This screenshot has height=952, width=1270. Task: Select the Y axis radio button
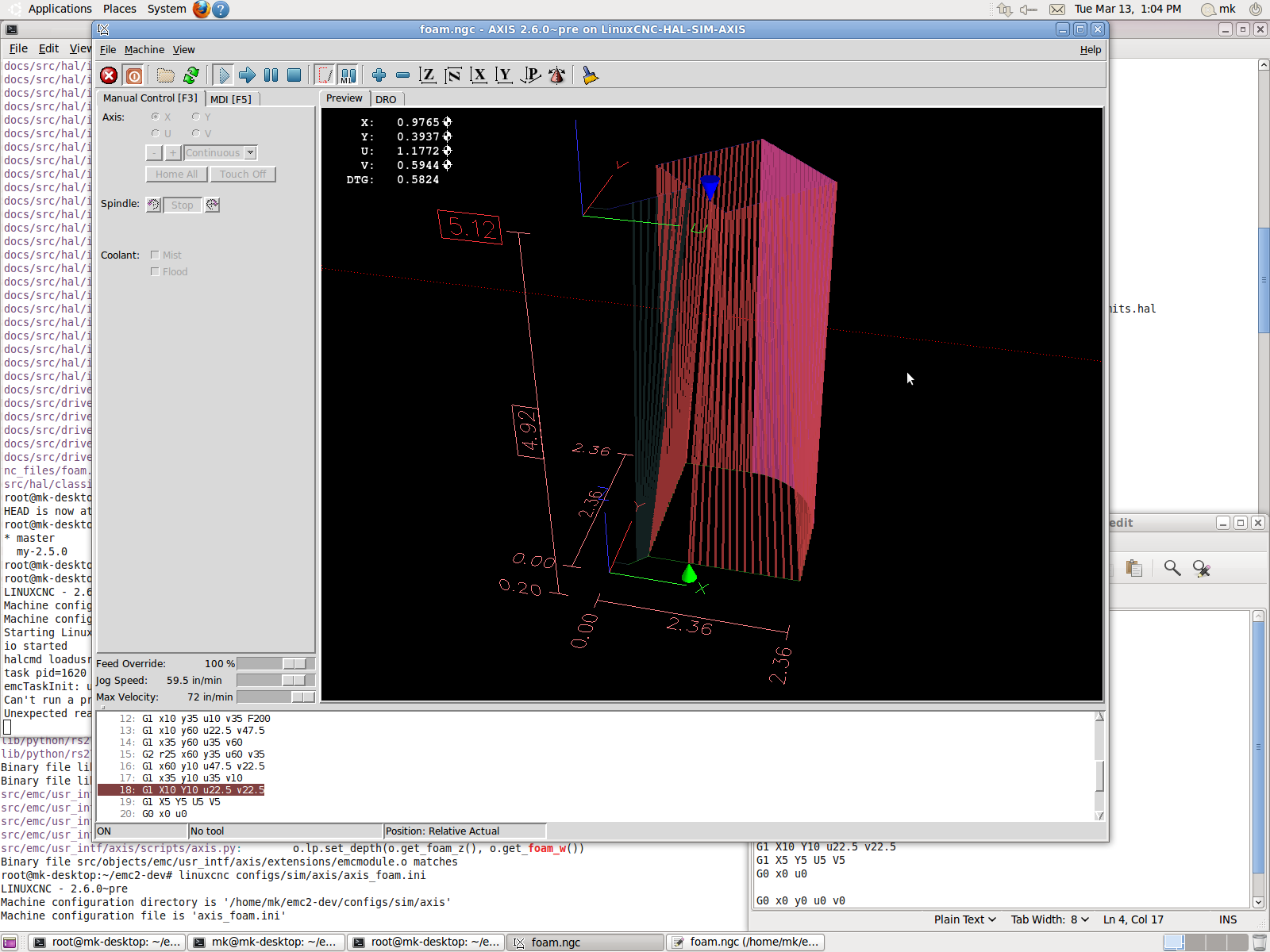pos(196,117)
